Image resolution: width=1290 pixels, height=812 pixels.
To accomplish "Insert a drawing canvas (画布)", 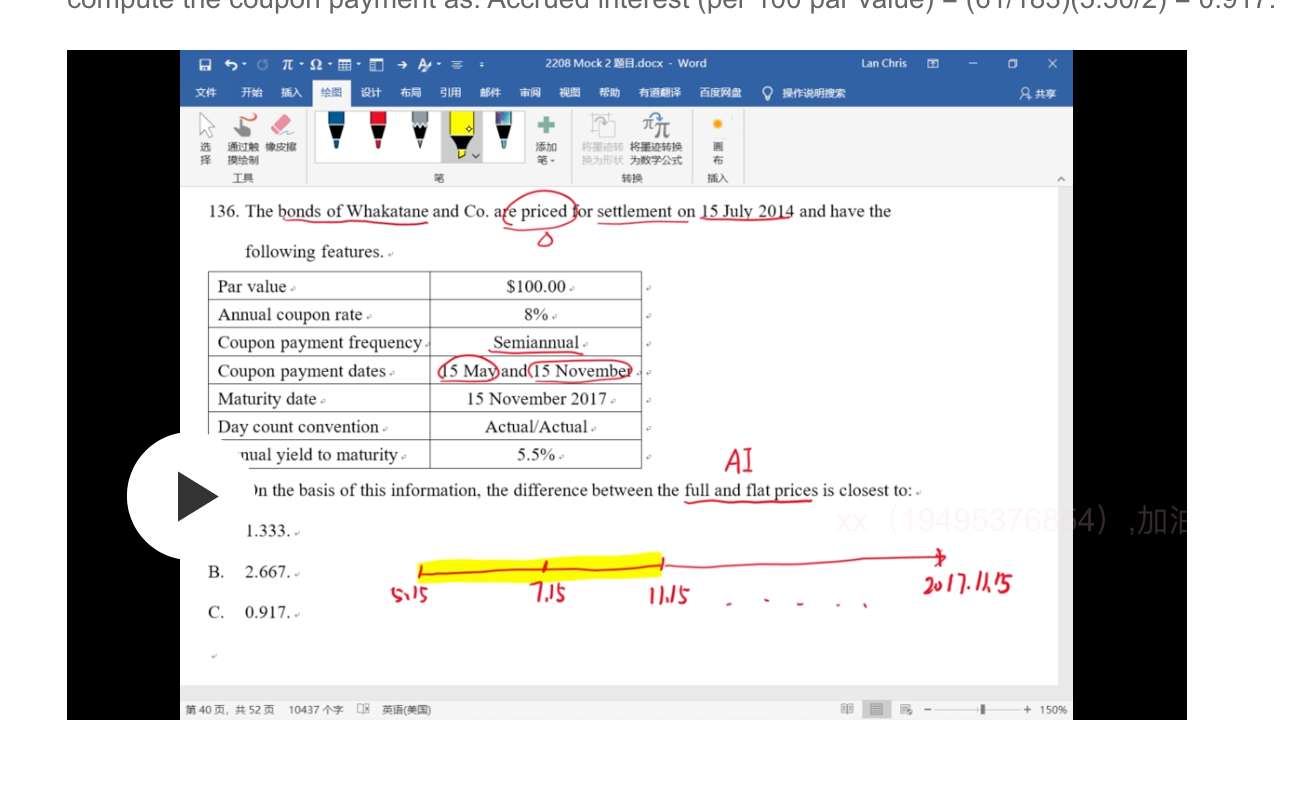I will click(717, 137).
